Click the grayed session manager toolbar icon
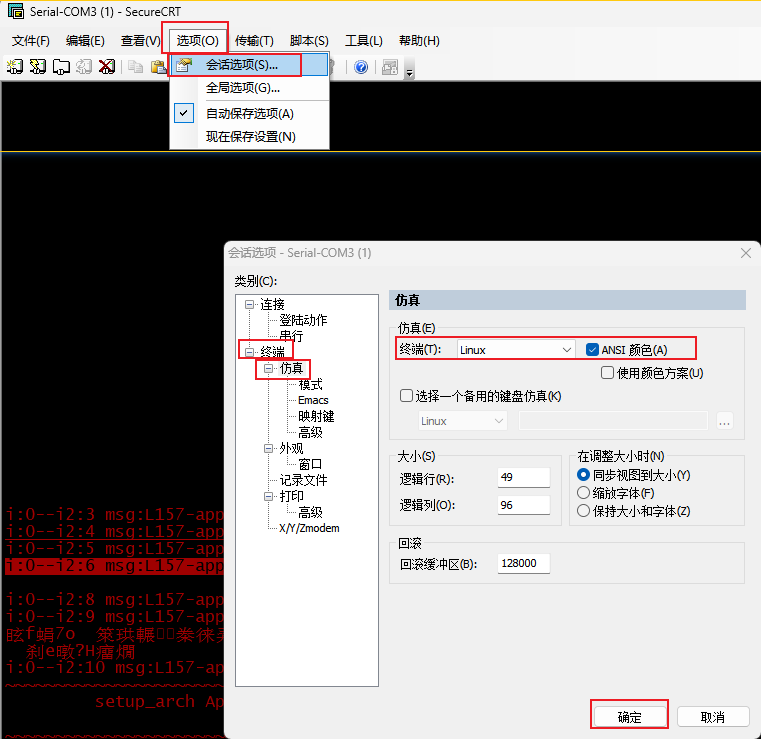761x739 pixels. point(390,67)
